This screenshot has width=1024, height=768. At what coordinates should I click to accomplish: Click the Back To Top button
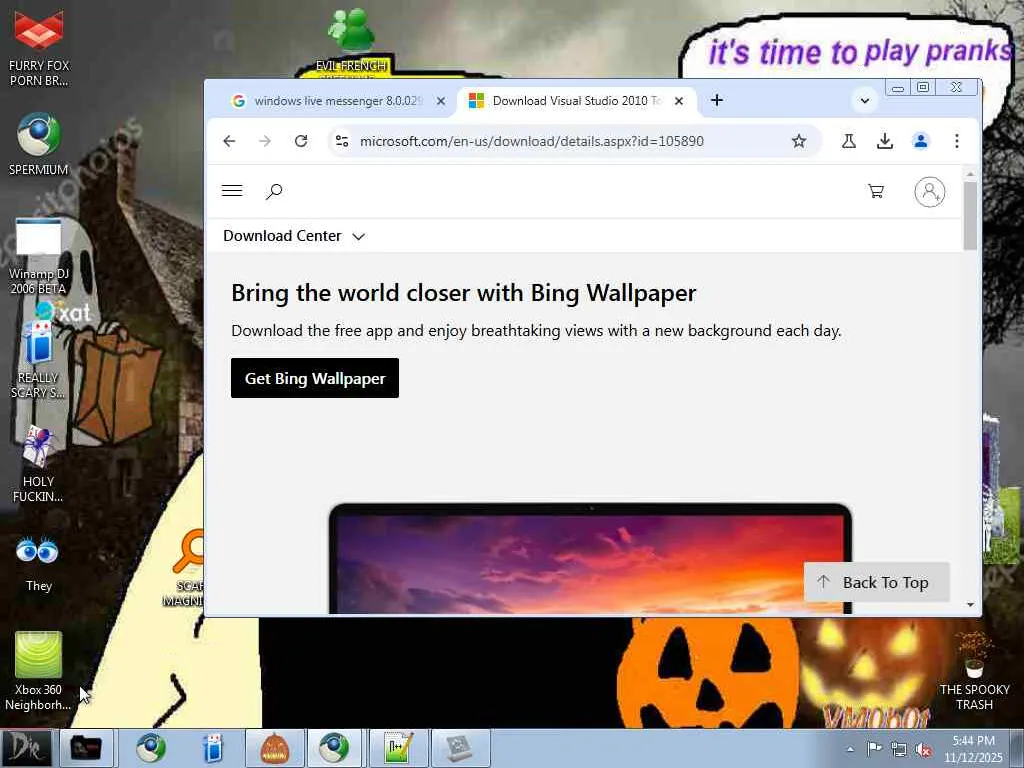pyautogui.click(x=876, y=582)
